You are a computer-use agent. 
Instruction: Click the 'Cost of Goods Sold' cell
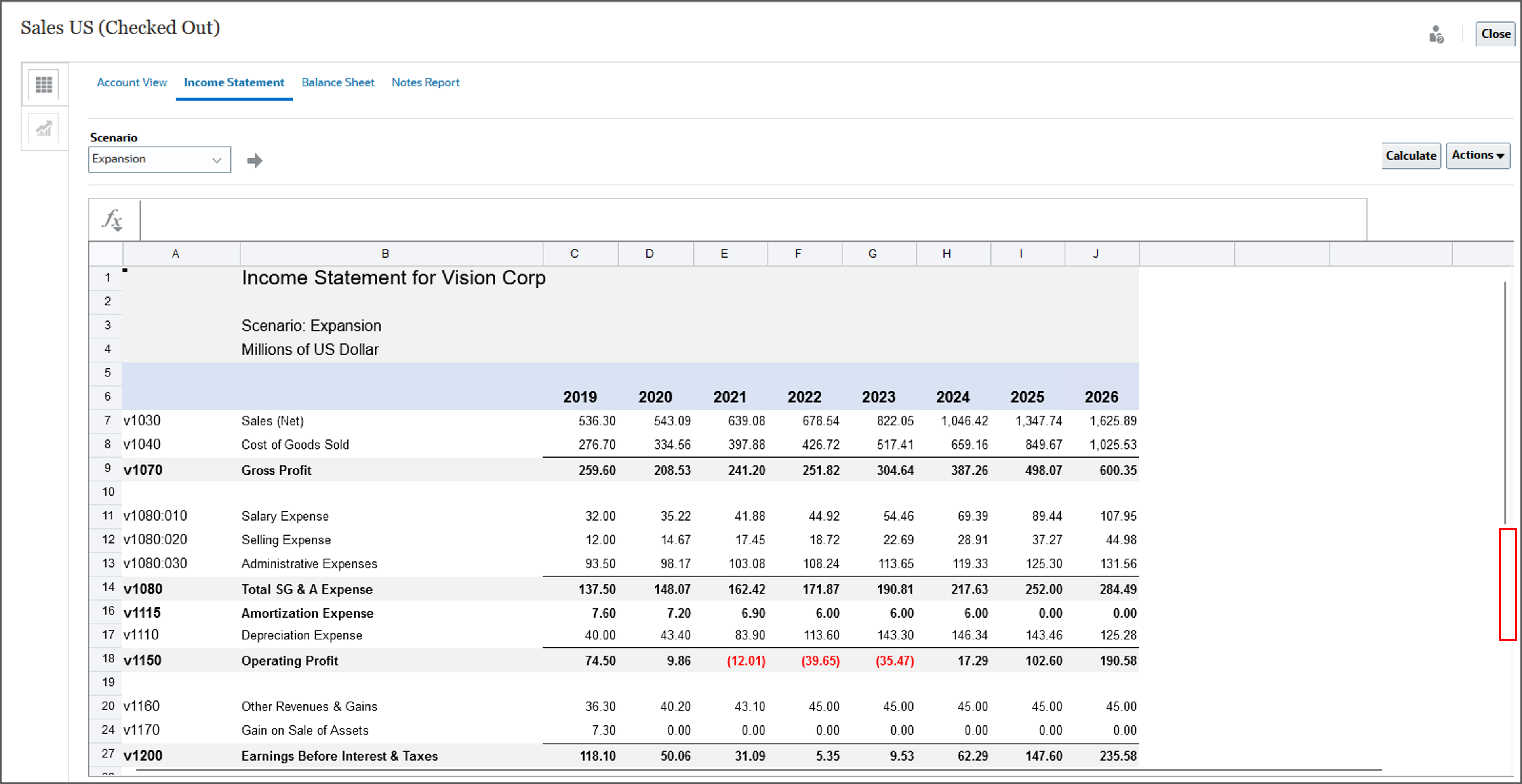point(295,445)
